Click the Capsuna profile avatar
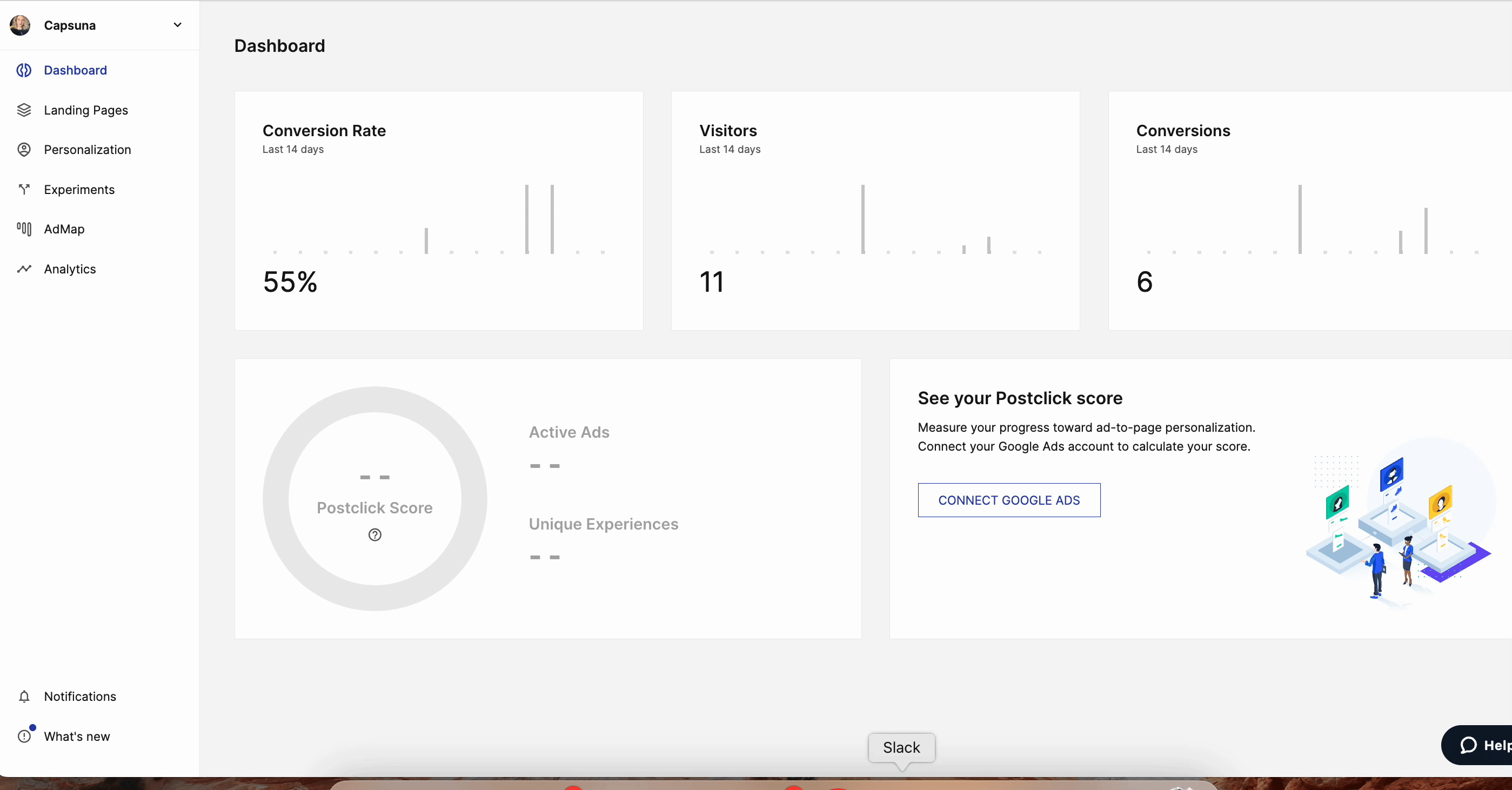This screenshot has height=790, width=1512. click(20, 25)
